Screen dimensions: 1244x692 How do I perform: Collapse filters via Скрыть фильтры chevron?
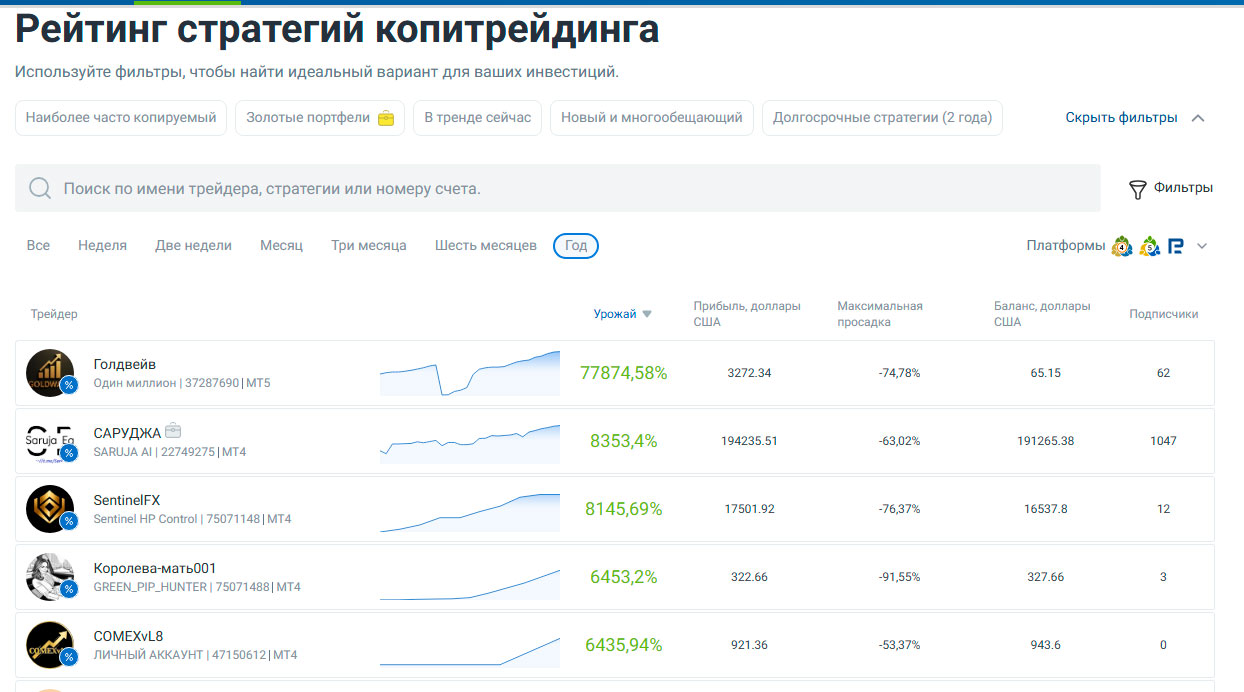1198,118
